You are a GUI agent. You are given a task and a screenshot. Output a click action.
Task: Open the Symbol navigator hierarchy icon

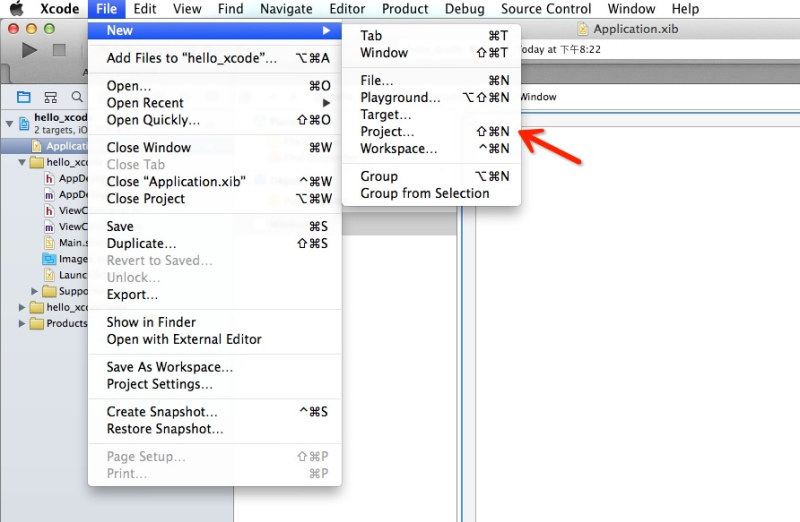(51, 97)
